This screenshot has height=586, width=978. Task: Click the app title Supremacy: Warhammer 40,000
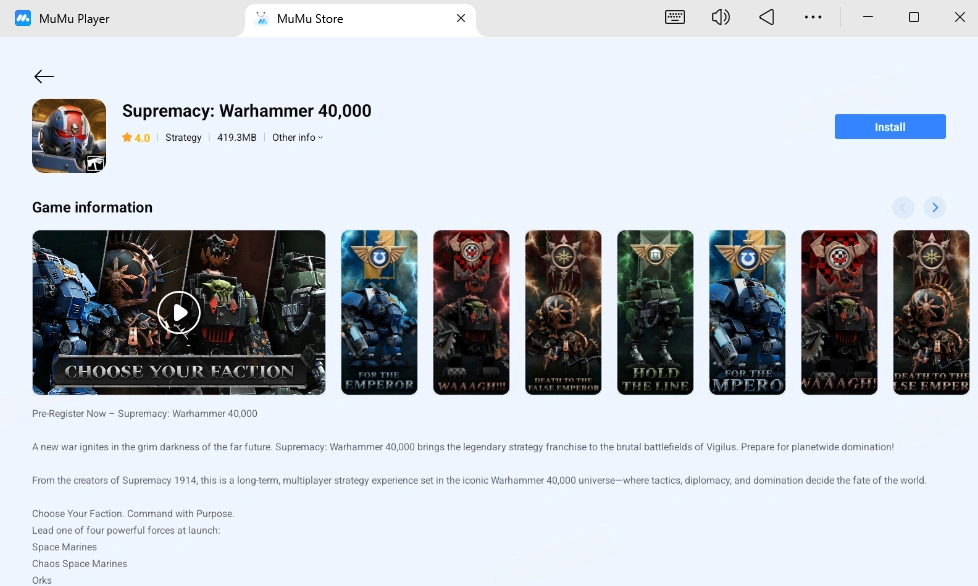tap(246, 111)
